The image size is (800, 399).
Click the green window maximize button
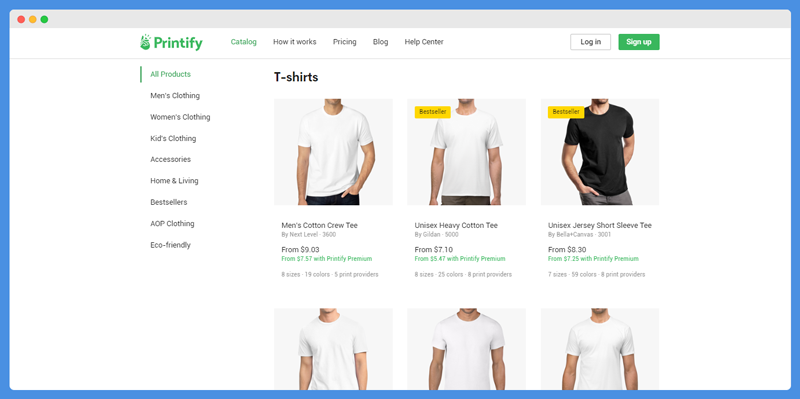coord(44,19)
